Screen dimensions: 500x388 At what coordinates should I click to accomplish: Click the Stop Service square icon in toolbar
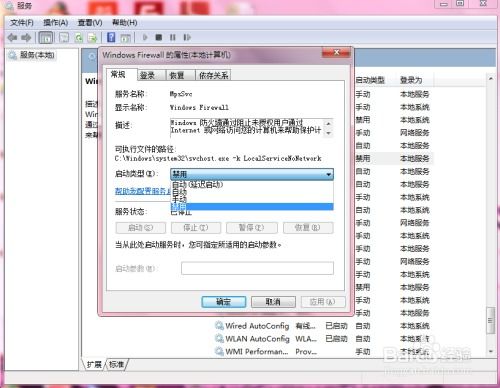(159, 37)
